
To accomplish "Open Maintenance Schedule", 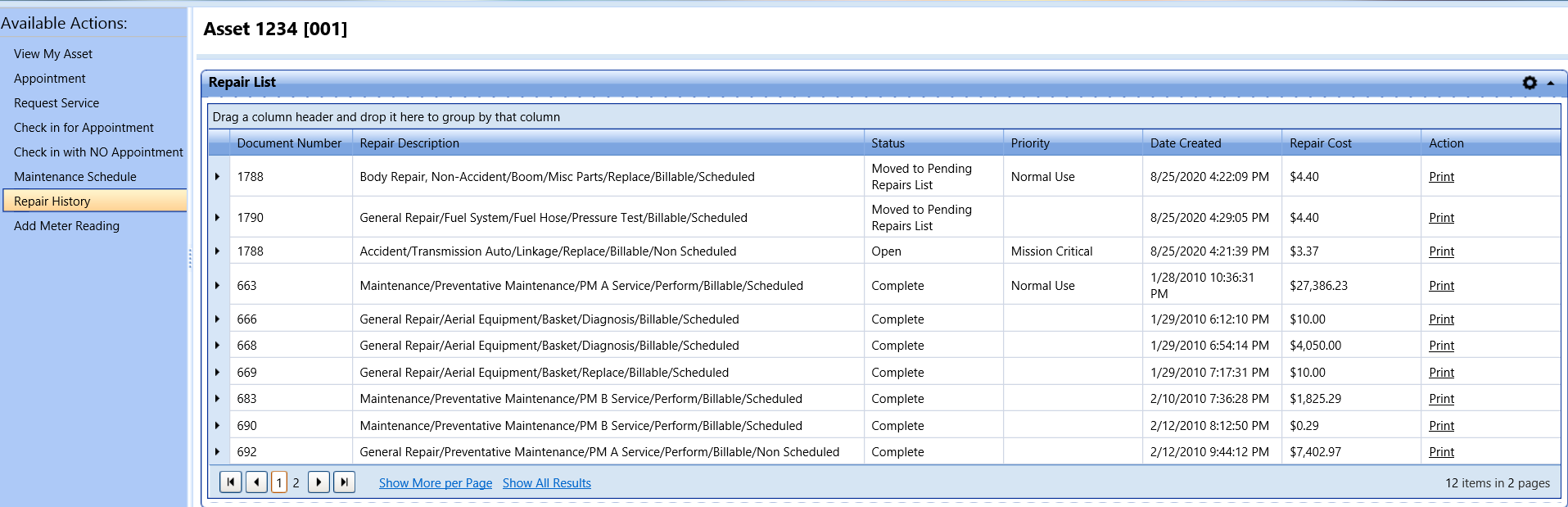I will point(75,177).
